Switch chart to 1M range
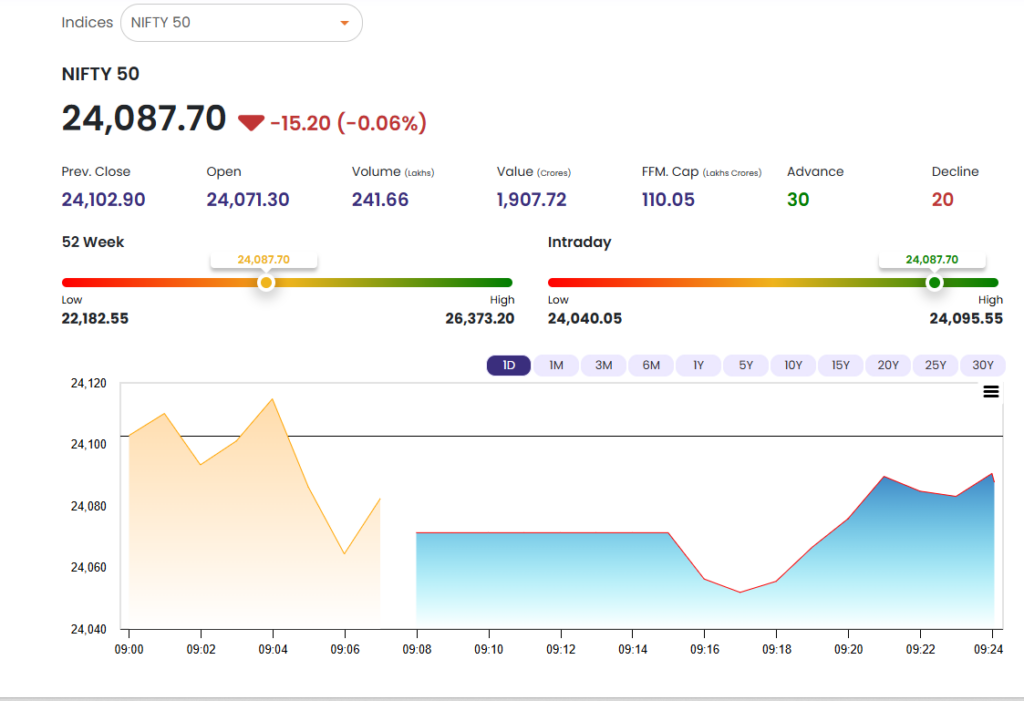Viewport: 1024px width, 701px height. [556, 365]
